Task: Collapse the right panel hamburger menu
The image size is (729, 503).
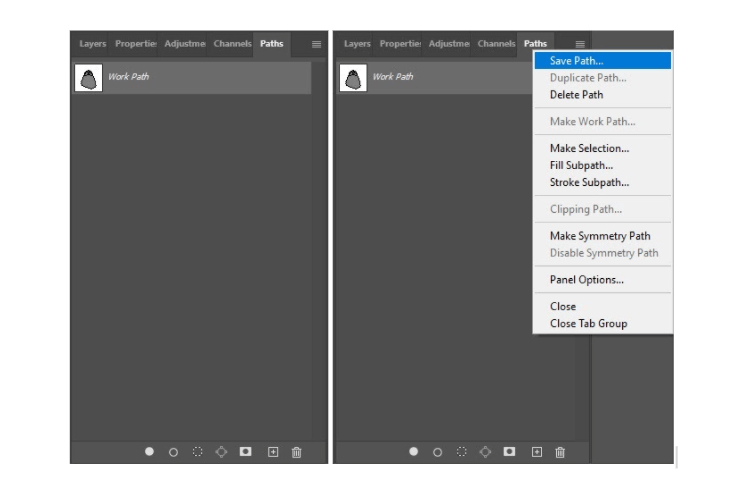Action: [580, 44]
